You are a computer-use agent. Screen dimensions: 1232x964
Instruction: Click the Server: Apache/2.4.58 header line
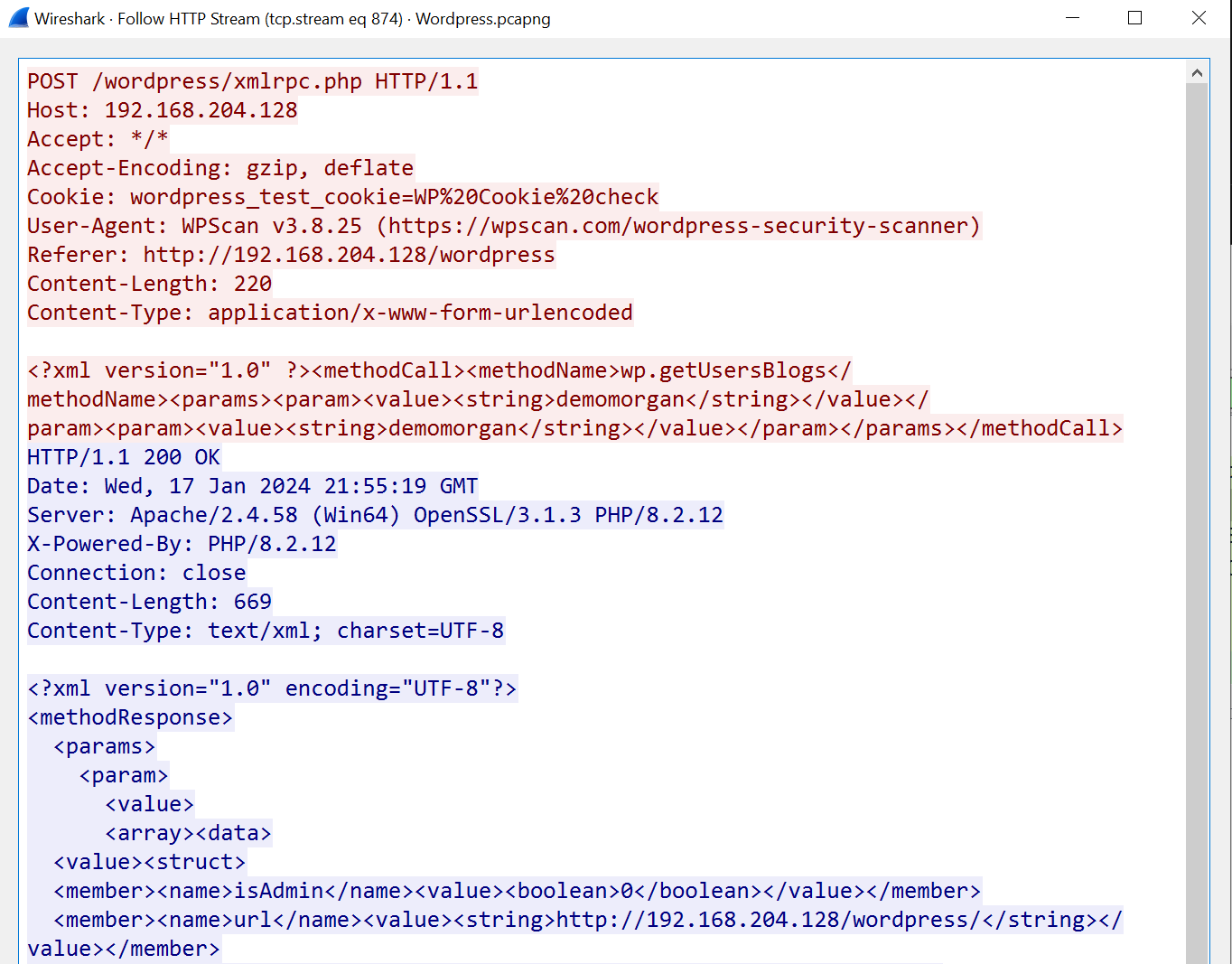376,515
